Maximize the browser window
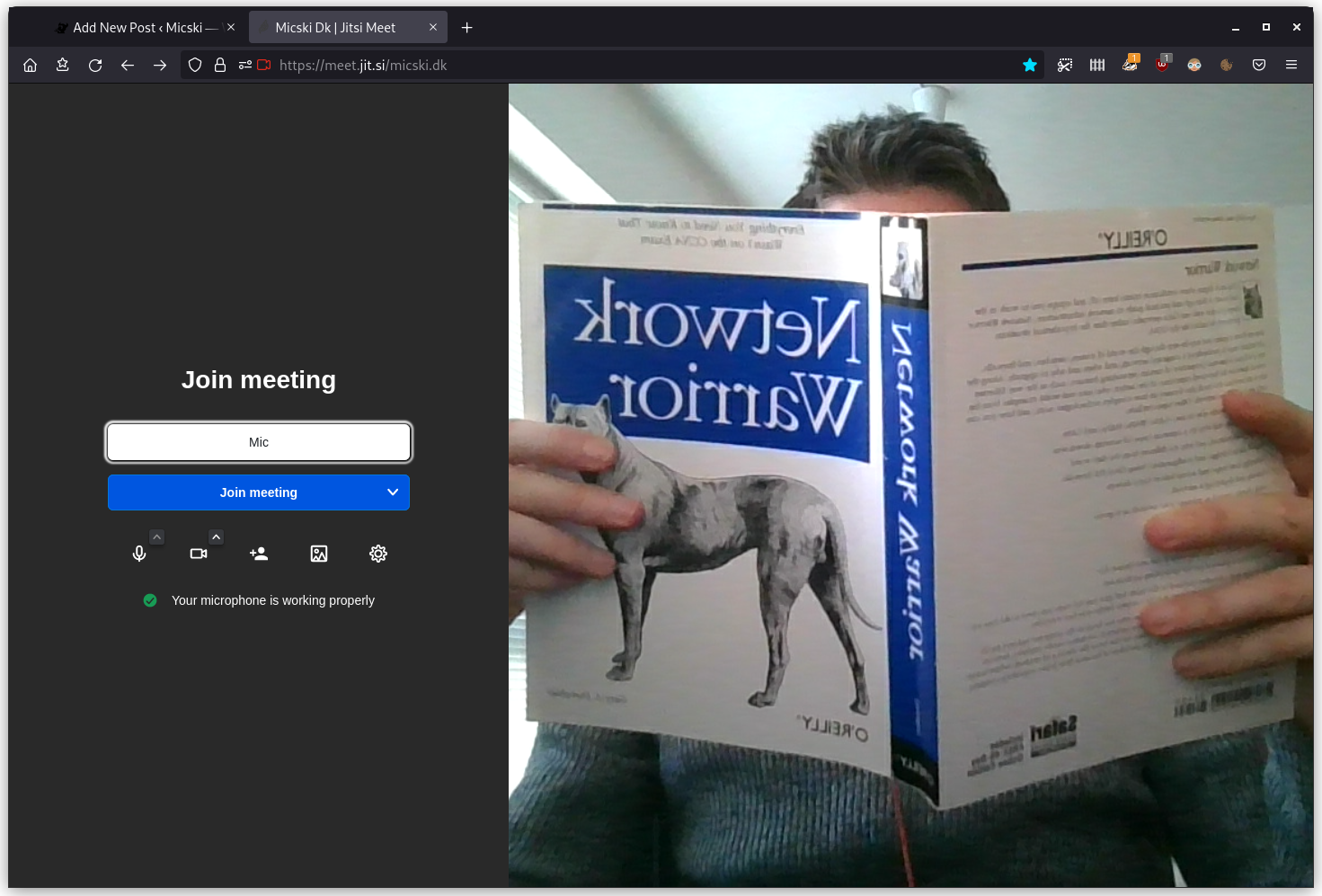Screen dimensions: 1322x896 [x=1266, y=28]
